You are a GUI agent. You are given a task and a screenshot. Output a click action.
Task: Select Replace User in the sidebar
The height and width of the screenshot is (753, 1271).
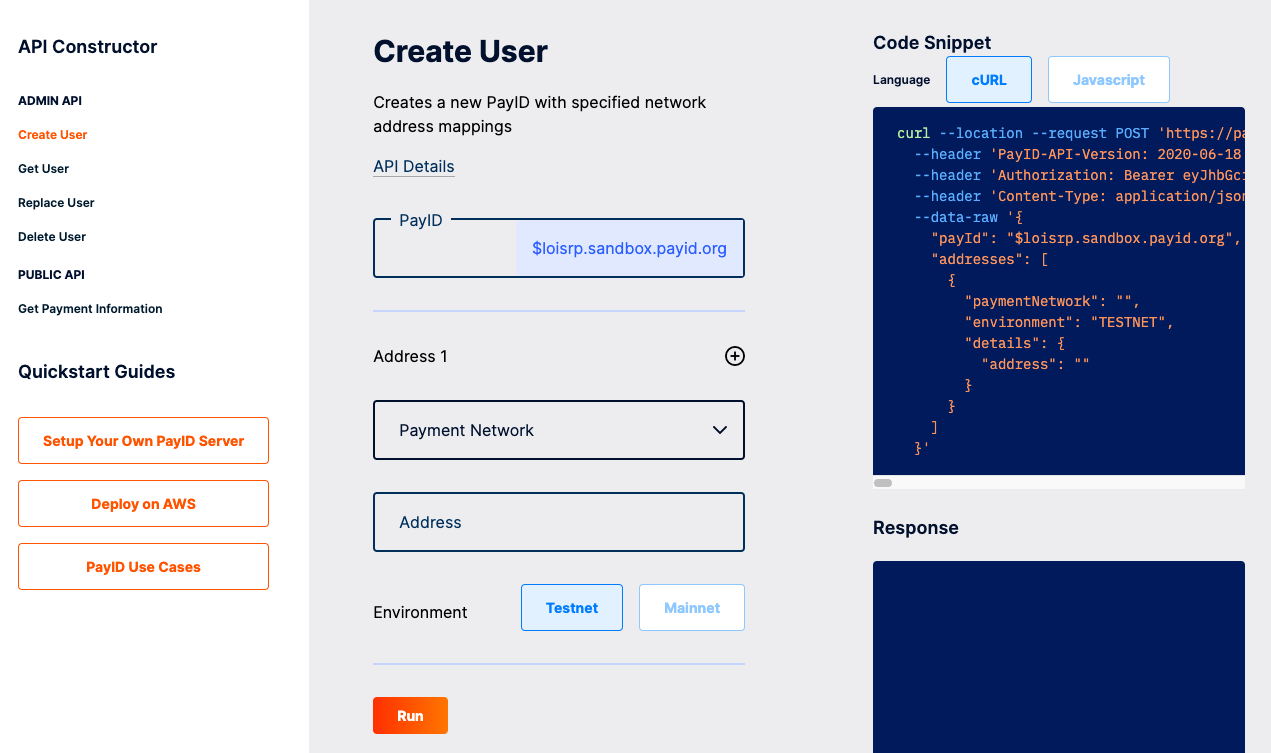(x=55, y=202)
